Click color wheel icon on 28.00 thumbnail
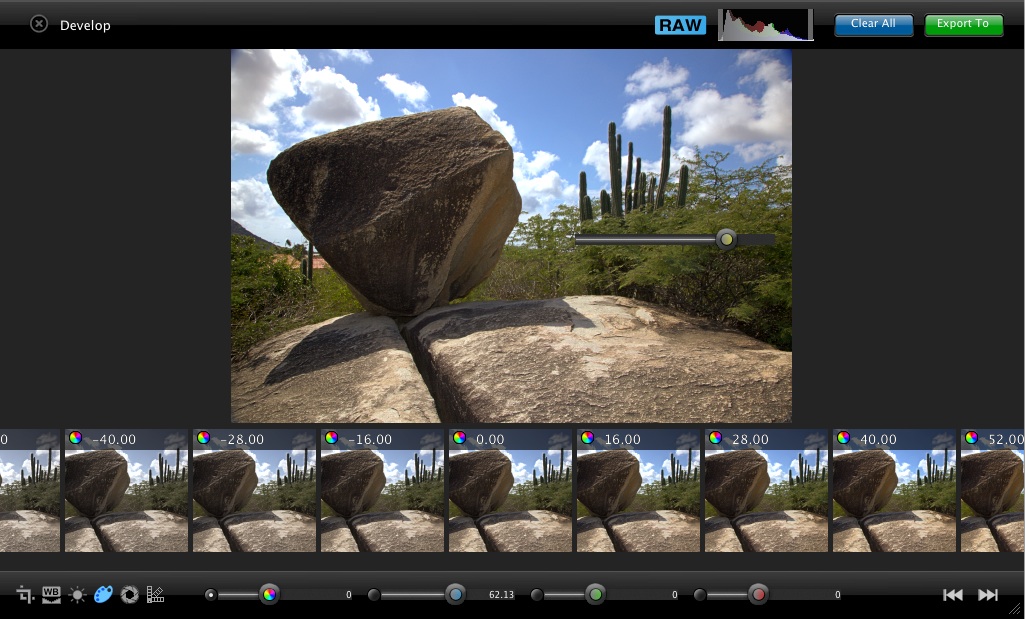 [716, 438]
